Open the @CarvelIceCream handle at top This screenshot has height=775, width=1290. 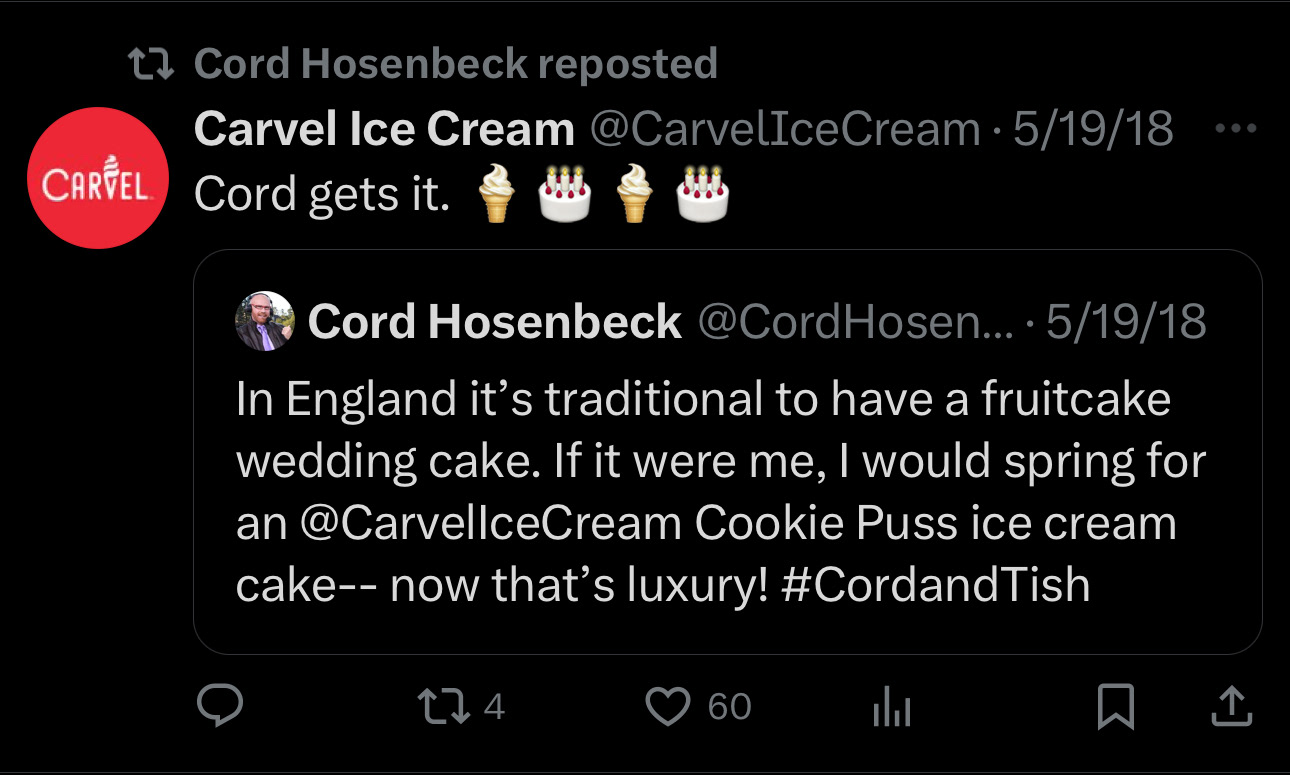[785, 130]
